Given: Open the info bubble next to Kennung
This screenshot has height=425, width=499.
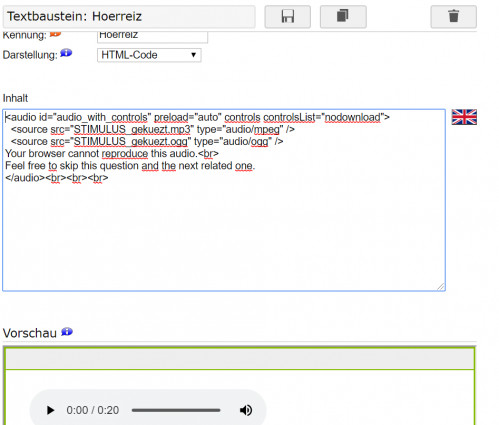Looking at the screenshot, I should coord(55,33).
